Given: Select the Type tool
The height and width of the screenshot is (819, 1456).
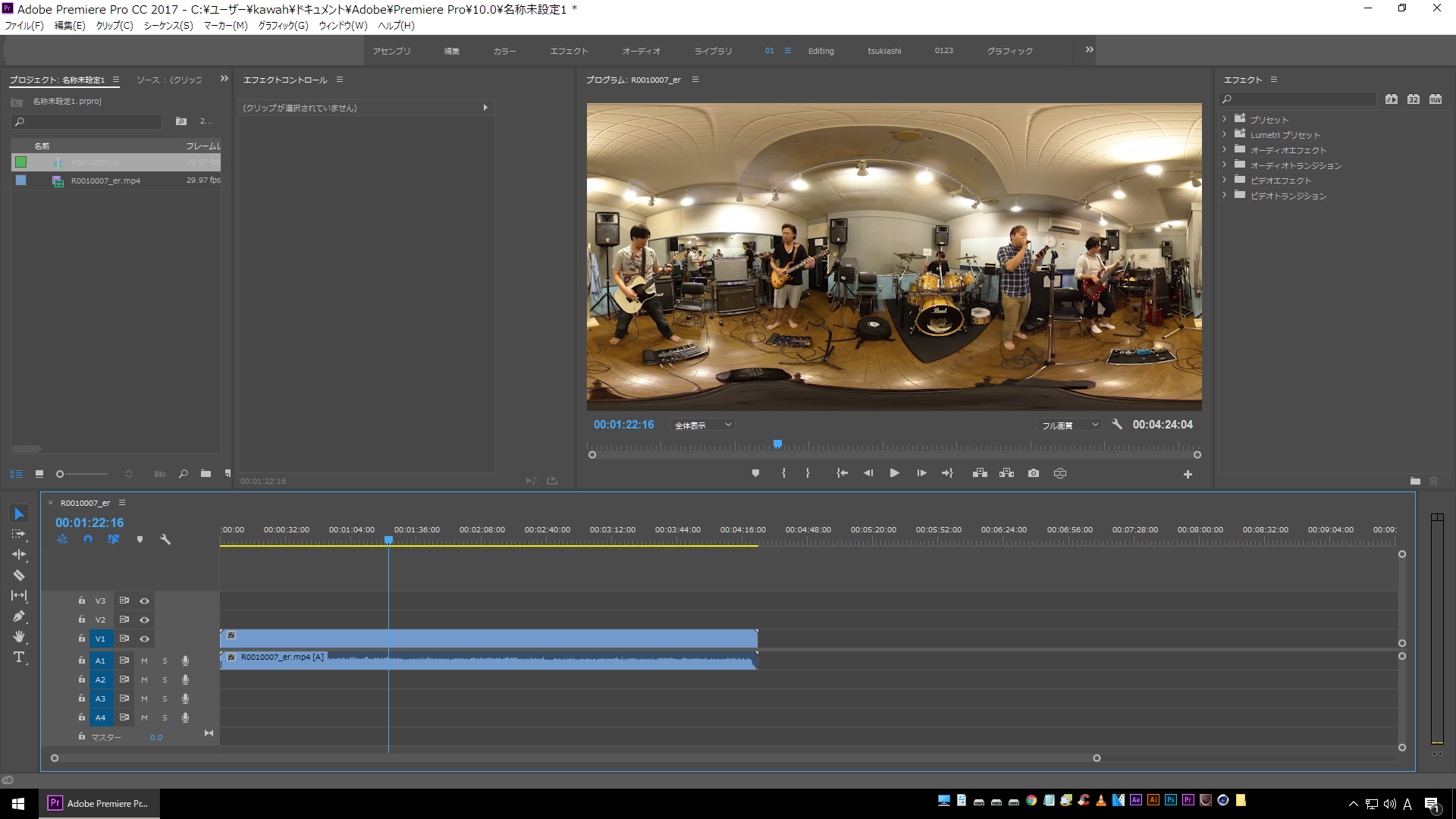Looking at the screenshot, I should click(19, 657).
